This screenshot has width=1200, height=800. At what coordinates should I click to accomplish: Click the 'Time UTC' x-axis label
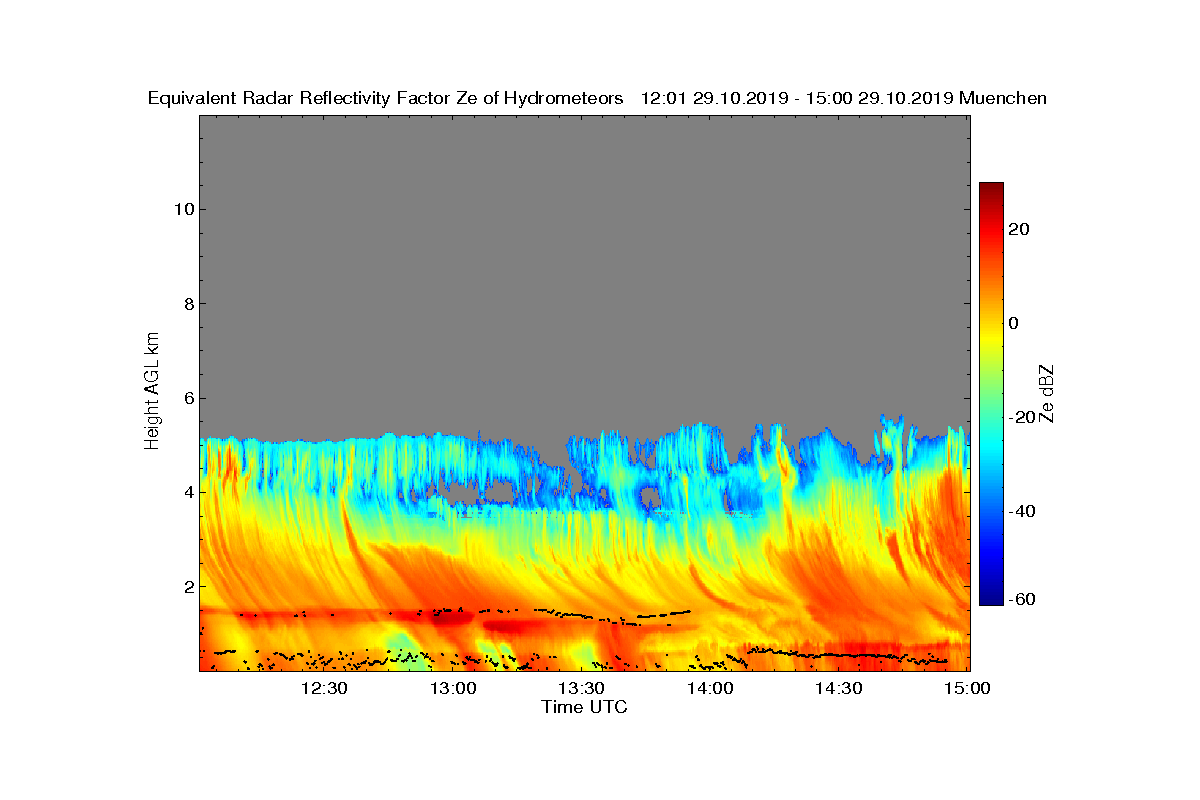pos(584,707)
